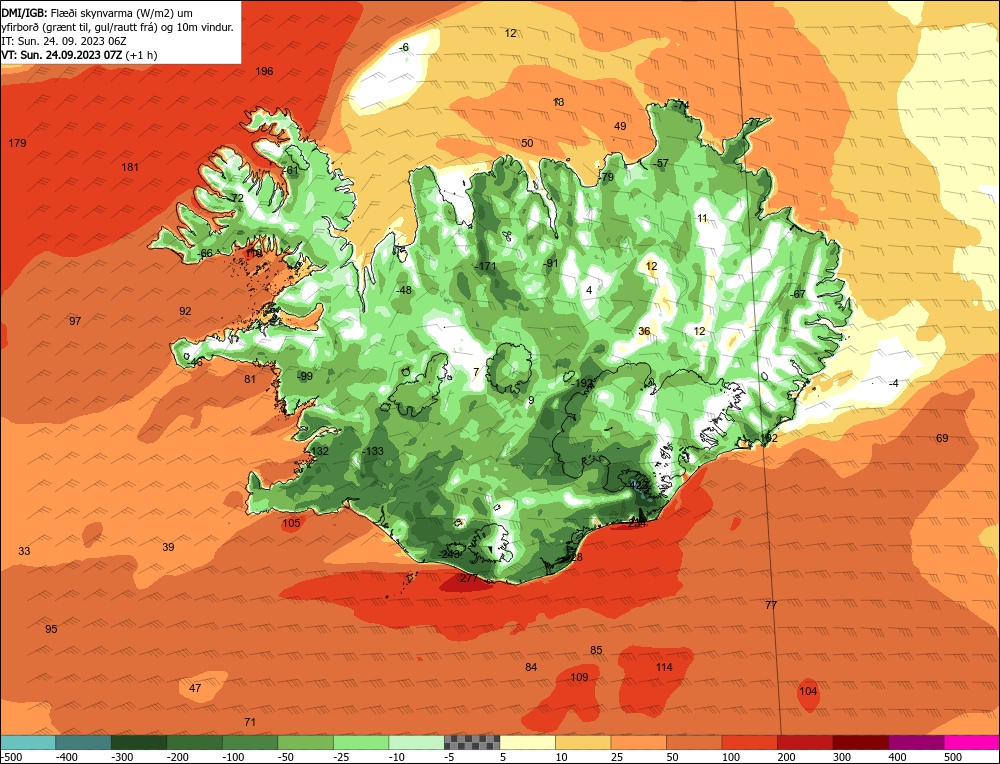The height and width of the screenshot is (764, 1000).
Task: Click the legend label -500
Action: [12, 757]
